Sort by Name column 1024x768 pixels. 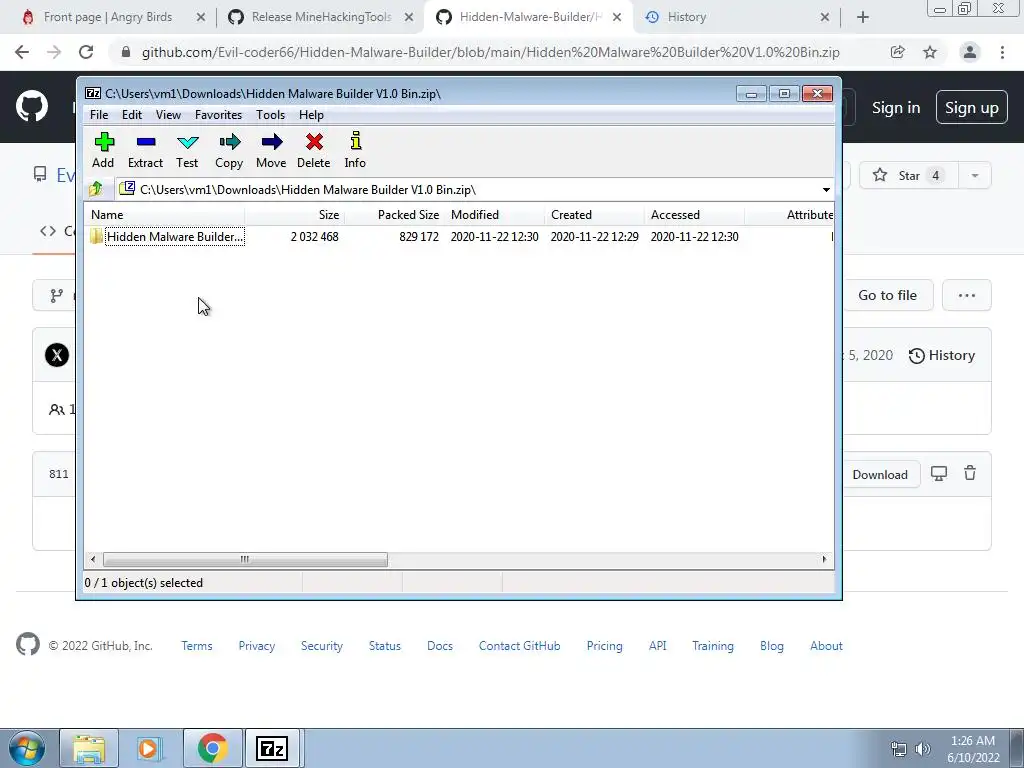coord(165,215)
